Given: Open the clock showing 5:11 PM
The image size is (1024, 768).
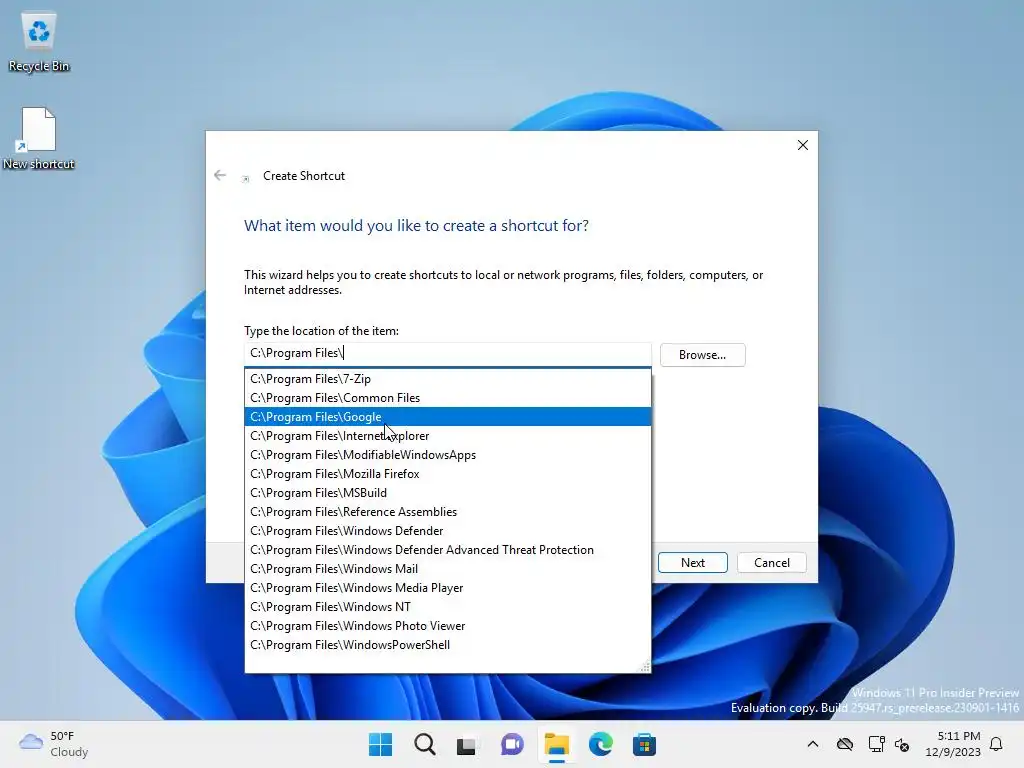Looking at the screenshot, I should (953, 744).
